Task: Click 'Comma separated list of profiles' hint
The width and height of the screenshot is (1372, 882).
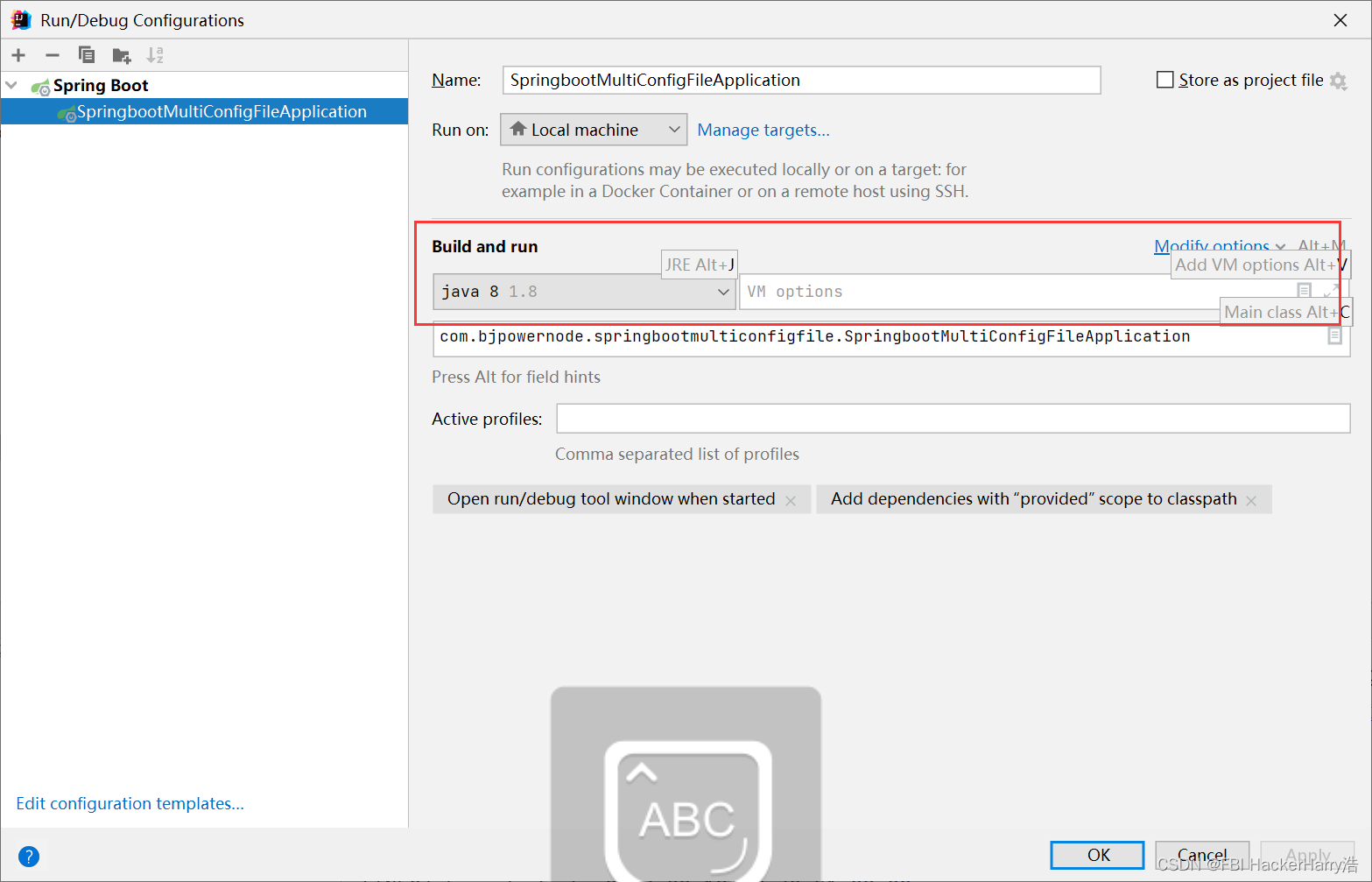Action: (677, 454)
